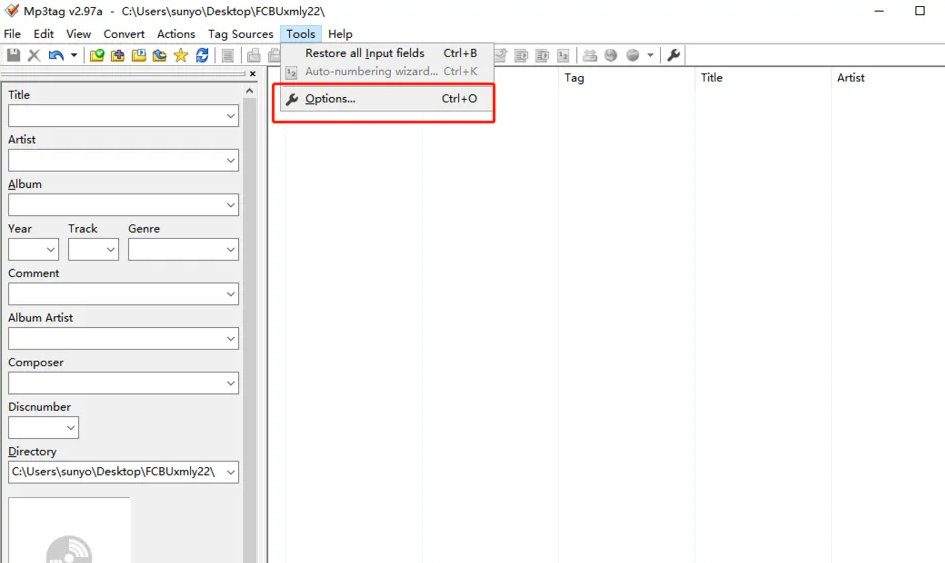Image resolution: width=945 pixels, height=563 pixels.
Task: Open the Convert menu
Action: 124,34
